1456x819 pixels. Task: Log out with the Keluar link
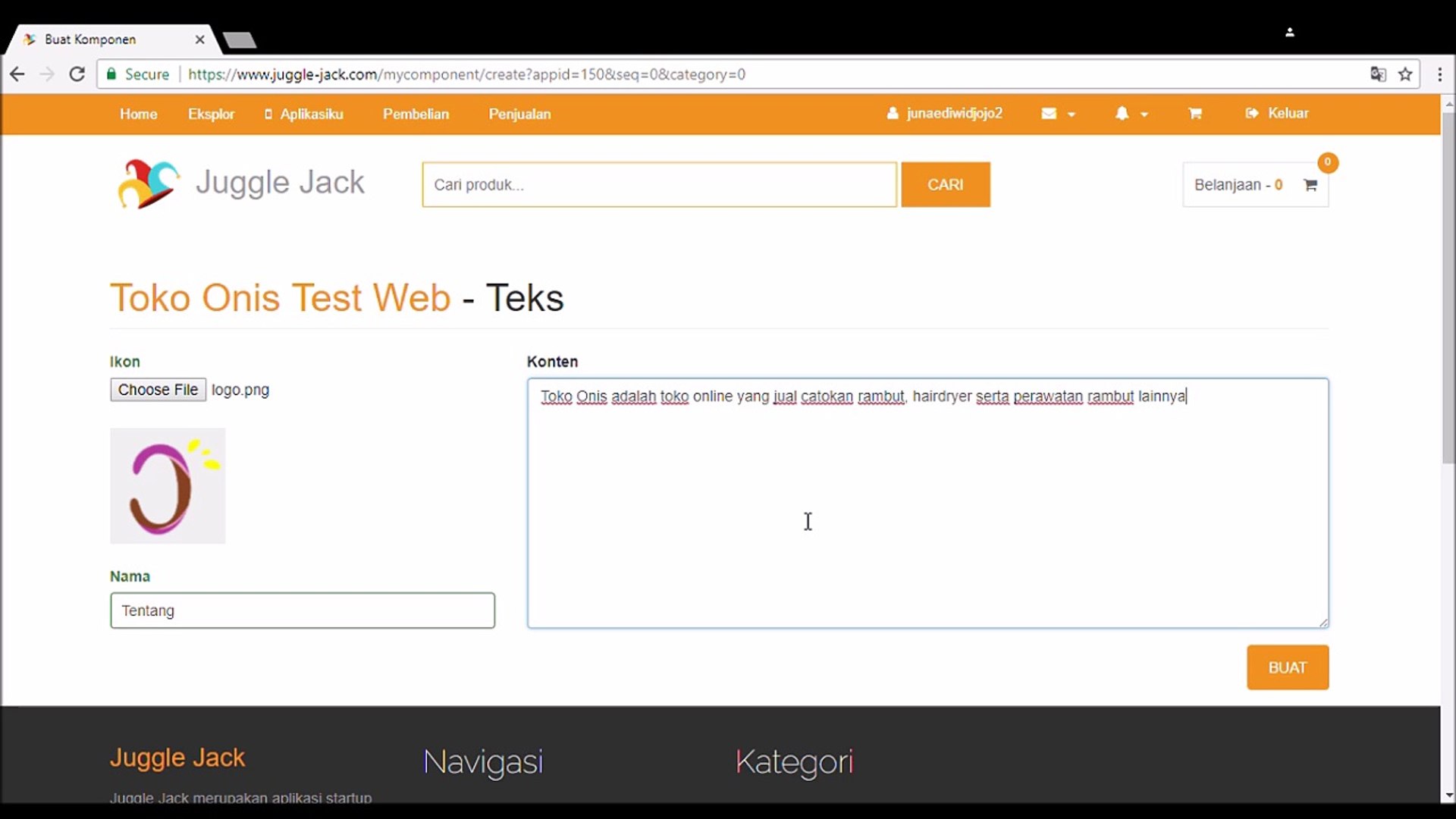[1277, 113]
